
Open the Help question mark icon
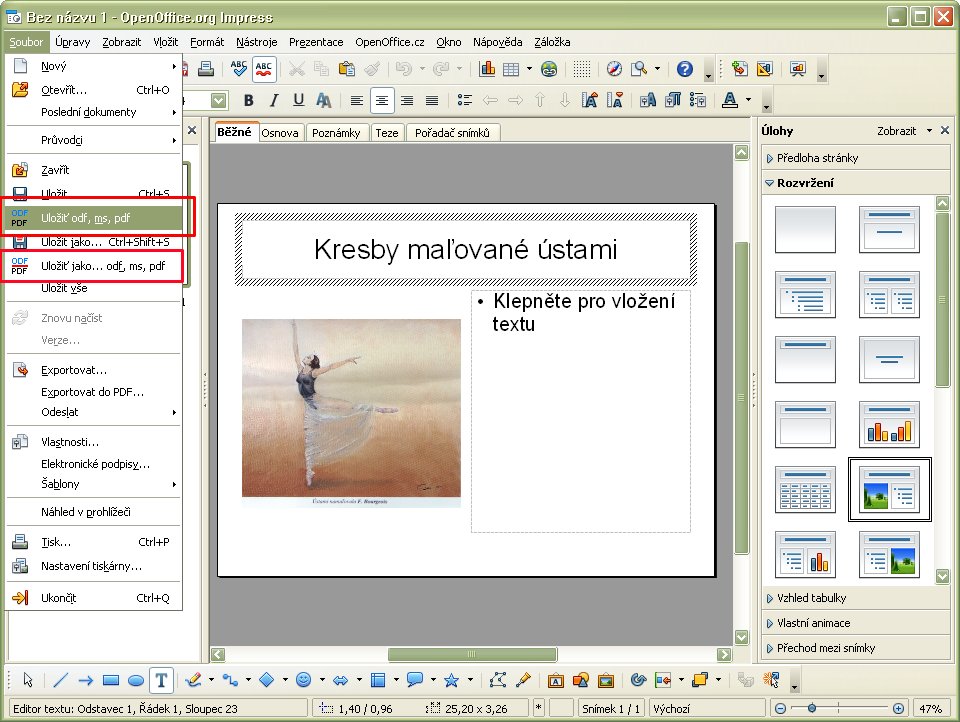tap(684, 69)
